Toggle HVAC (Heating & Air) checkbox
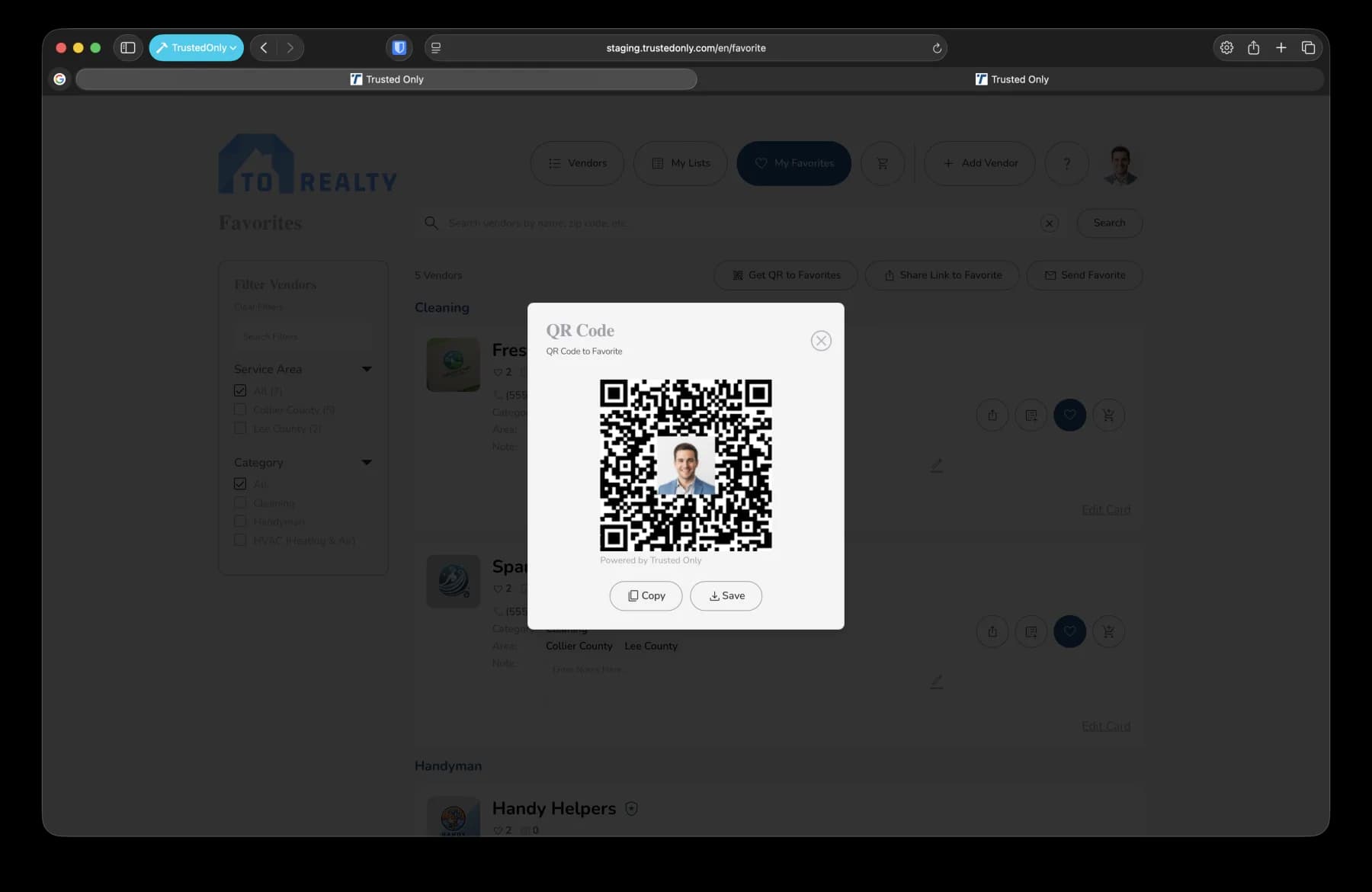 tap(240, 540)
